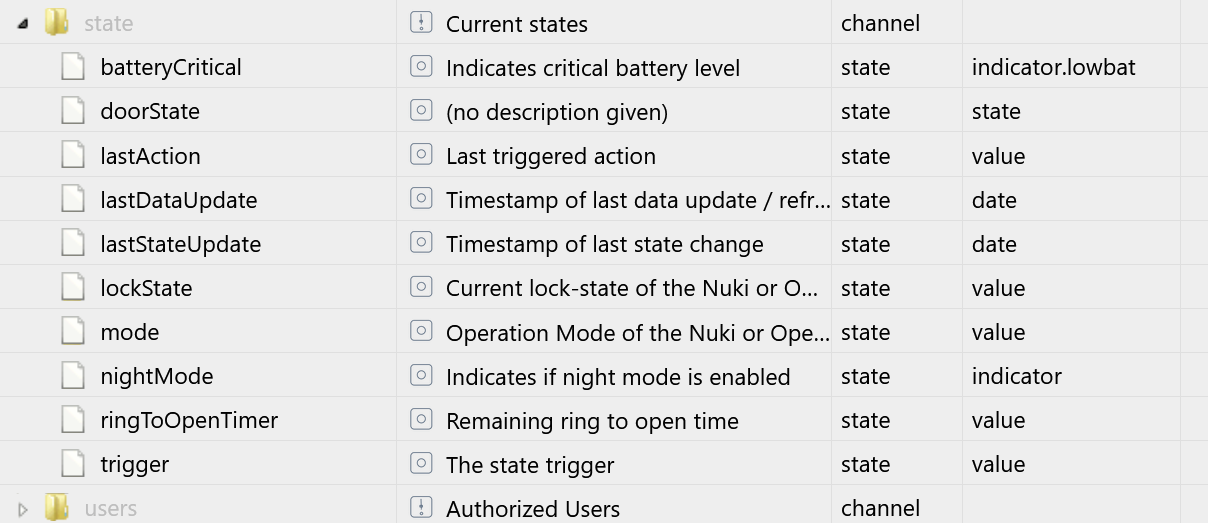Click the users folder icon
This screenshot has height=523, width=1208.
(x=57, y=507)
